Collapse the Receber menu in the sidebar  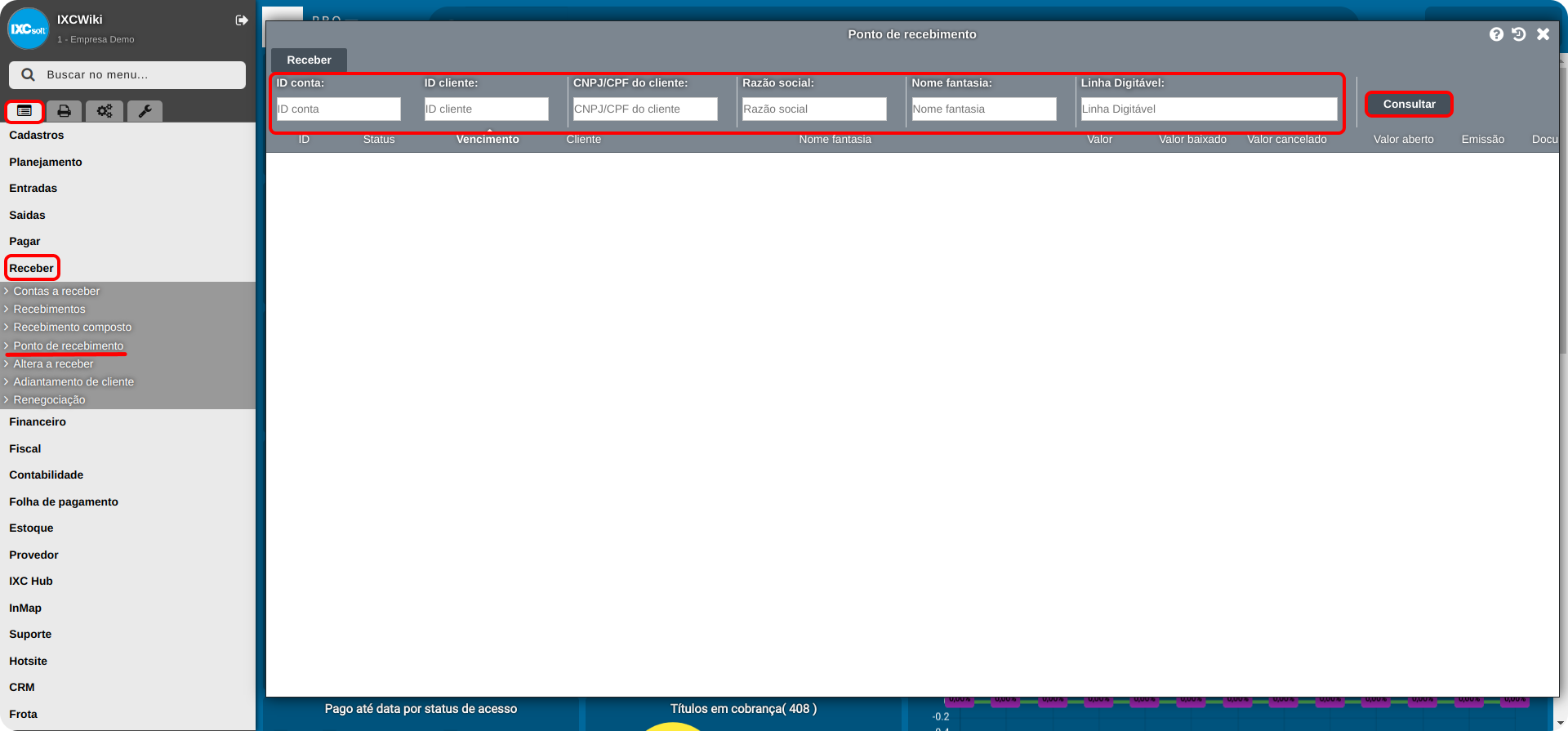[32, 268]
